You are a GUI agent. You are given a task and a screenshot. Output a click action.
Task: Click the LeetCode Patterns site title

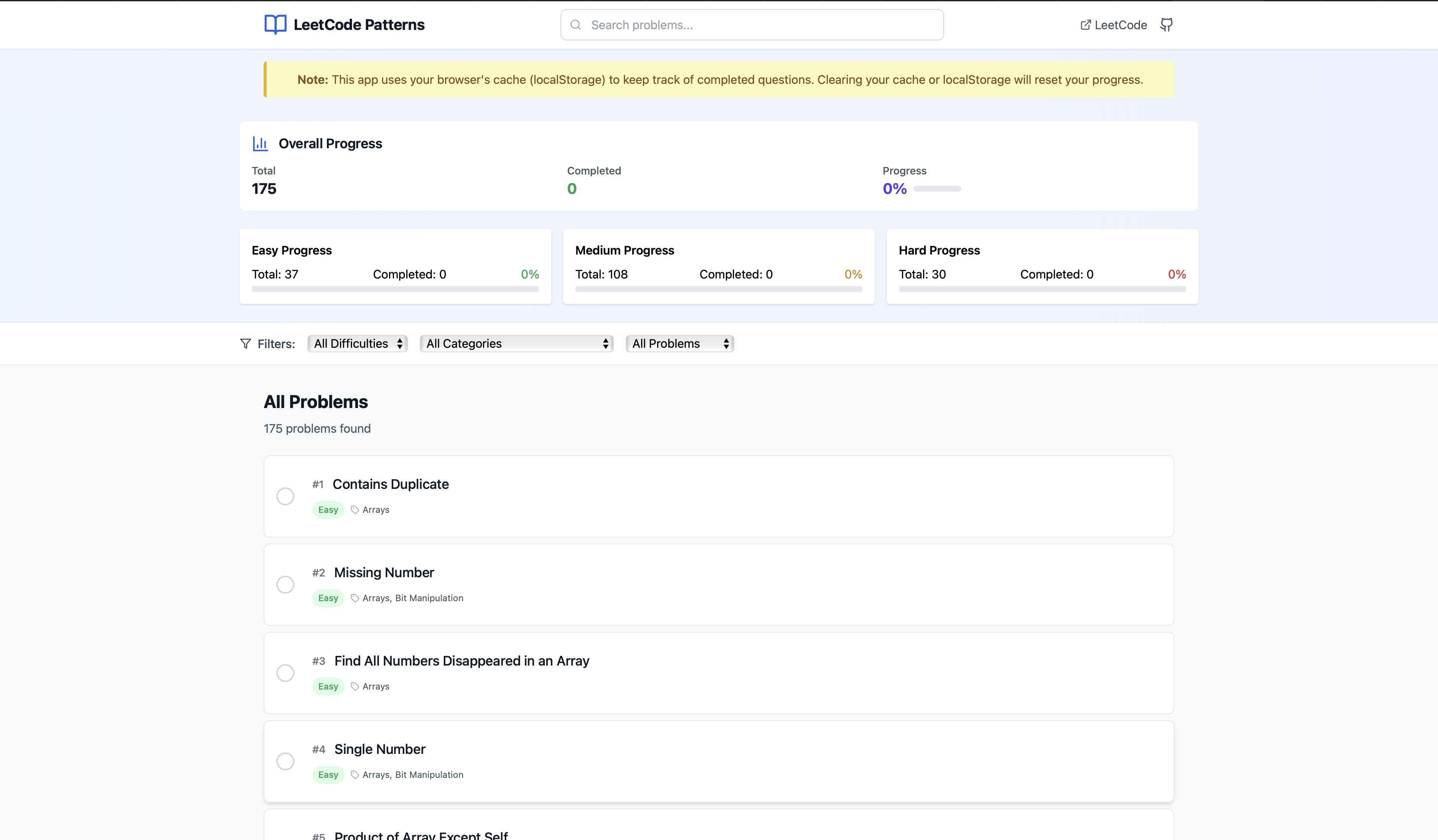coord(359,25)
